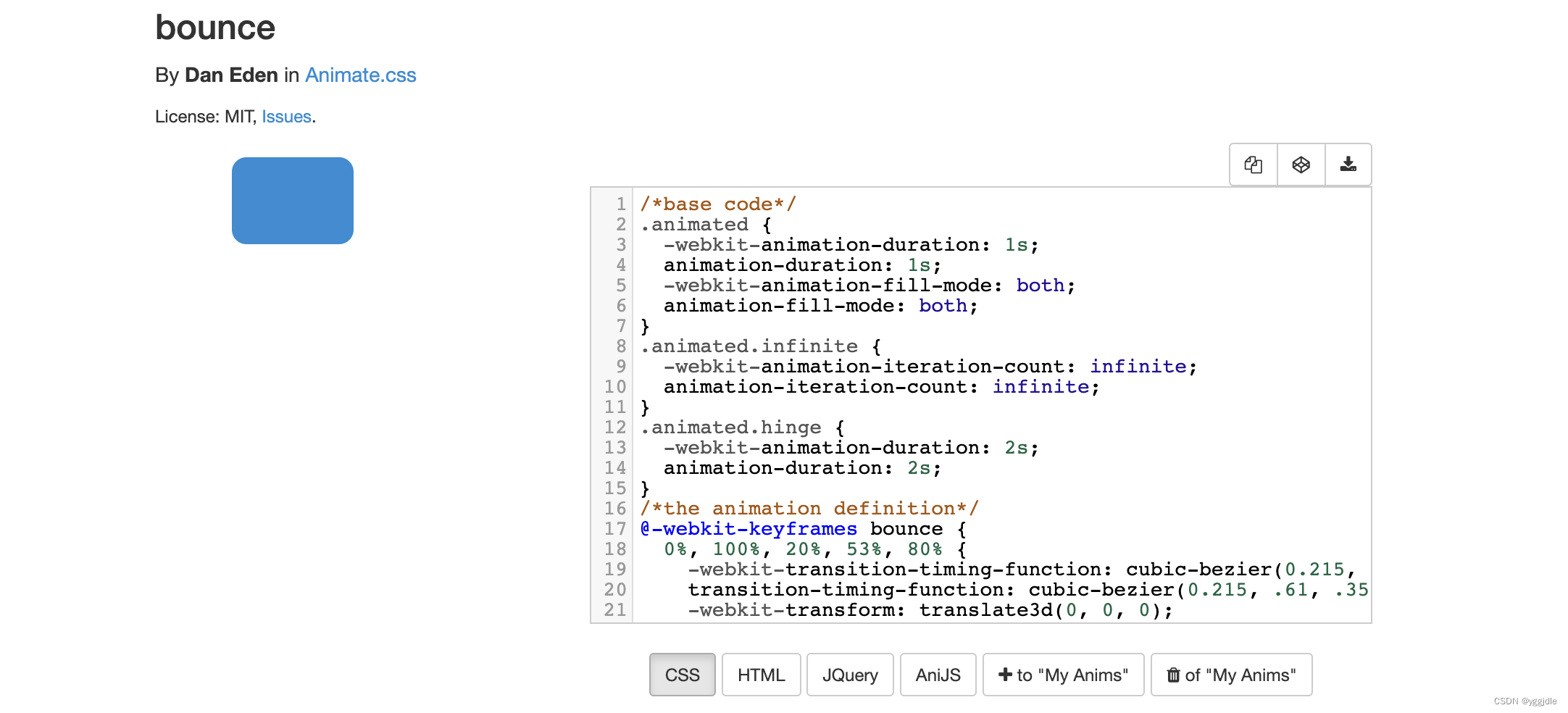Image resolution: width=1568 pixels, height=713 pixels.
Task: Click the "@-webkit-keyframes bounce {" line
Action: pos(804,529)
